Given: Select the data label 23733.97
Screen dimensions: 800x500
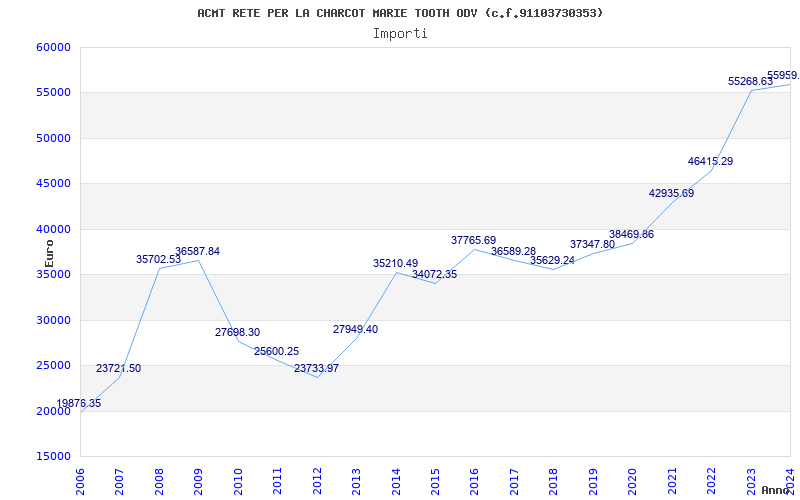Looking at the screenshot, I should [x=316, y=368].
